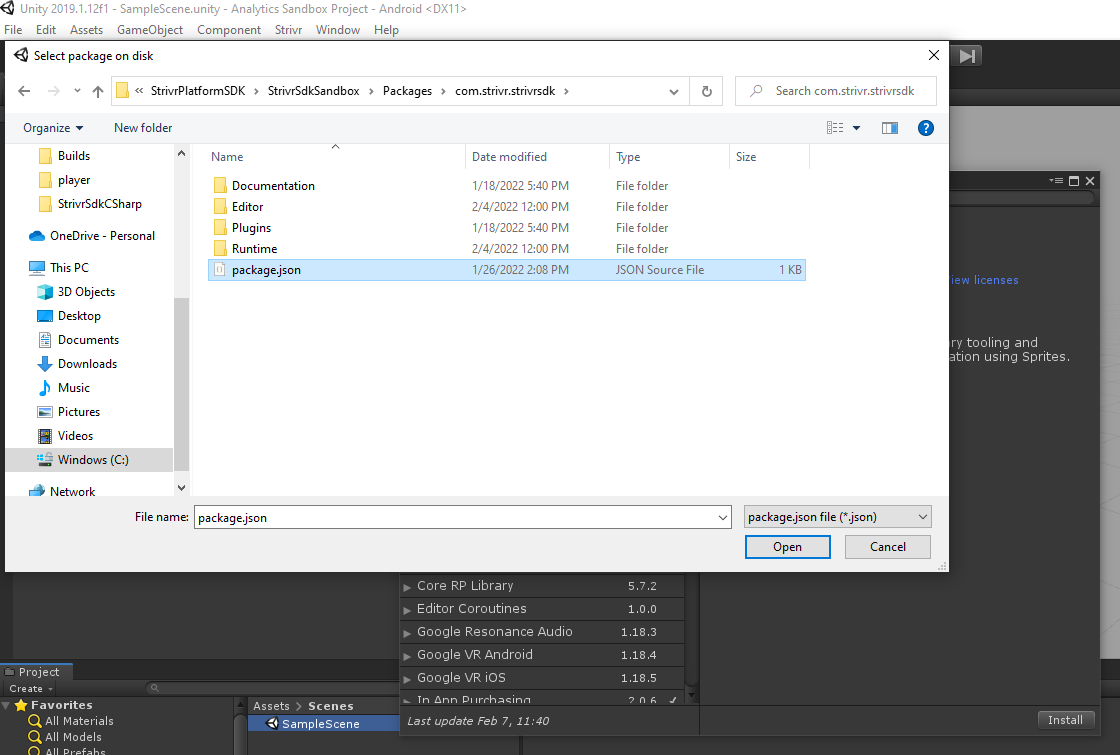Image resolution: width=1120 pixels, height=755 pixels.
Task: Open Documents in navigation pane
Action: (x=88, y=340)
